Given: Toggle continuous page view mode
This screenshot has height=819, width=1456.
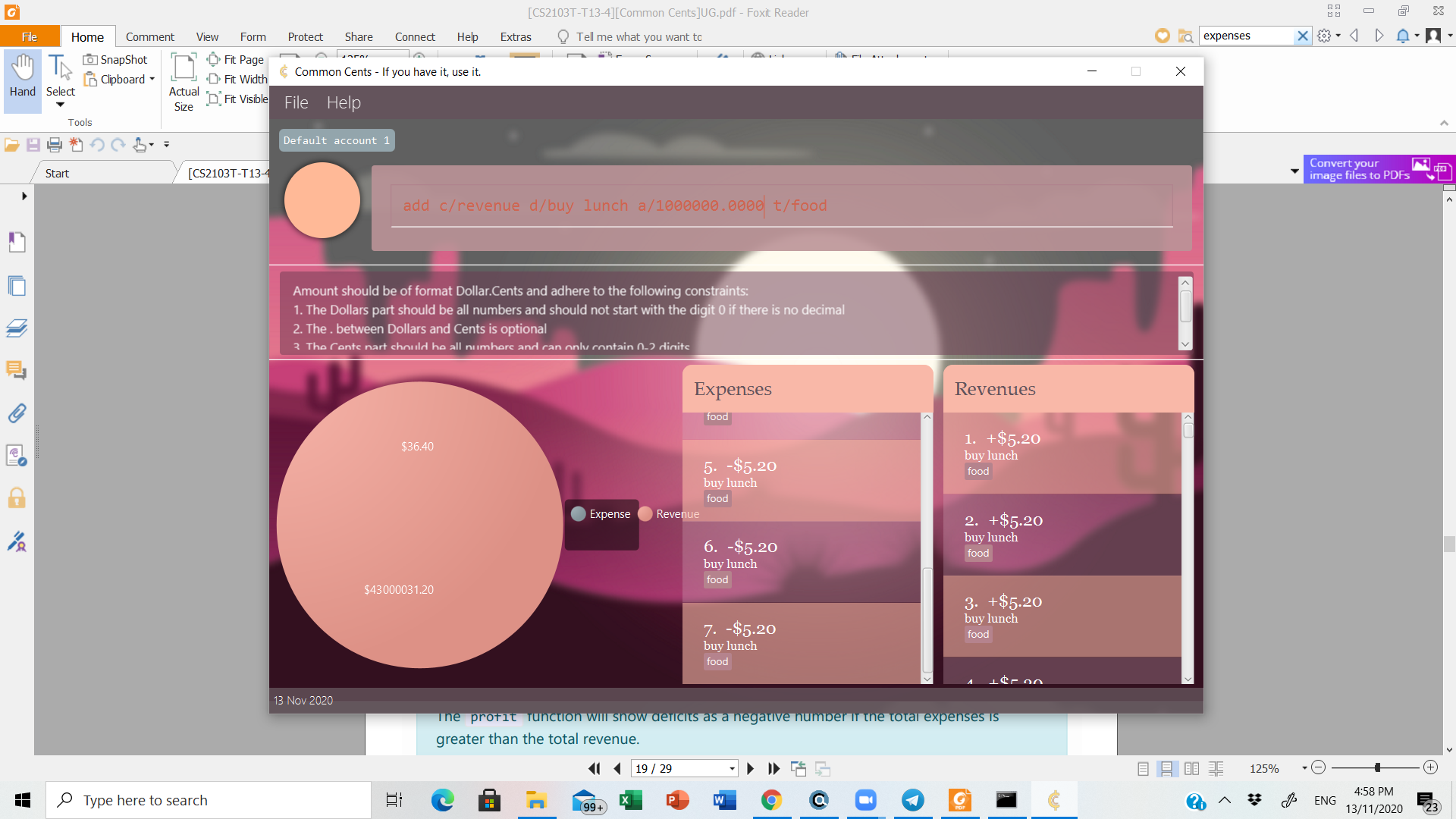Looking at the screenshot, I should [1167, 768].
